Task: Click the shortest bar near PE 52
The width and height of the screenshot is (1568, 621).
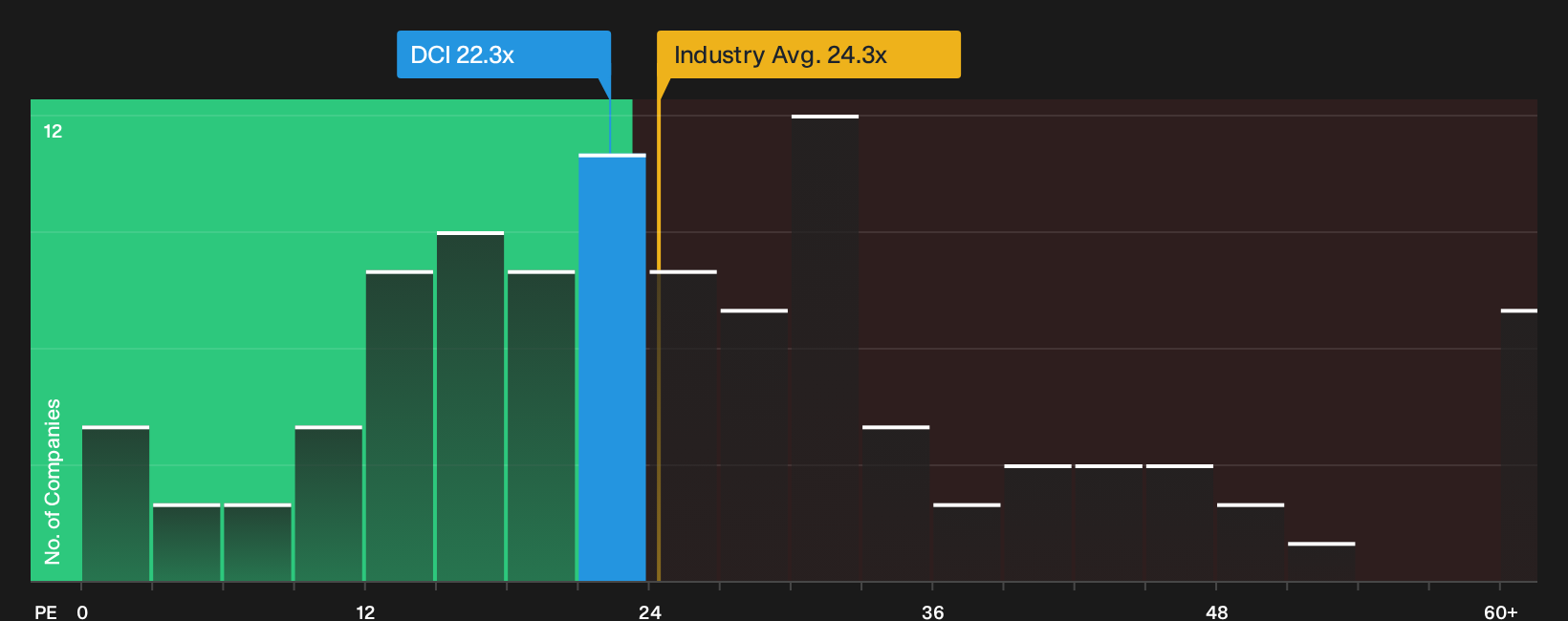Action: coord(1321,562)
